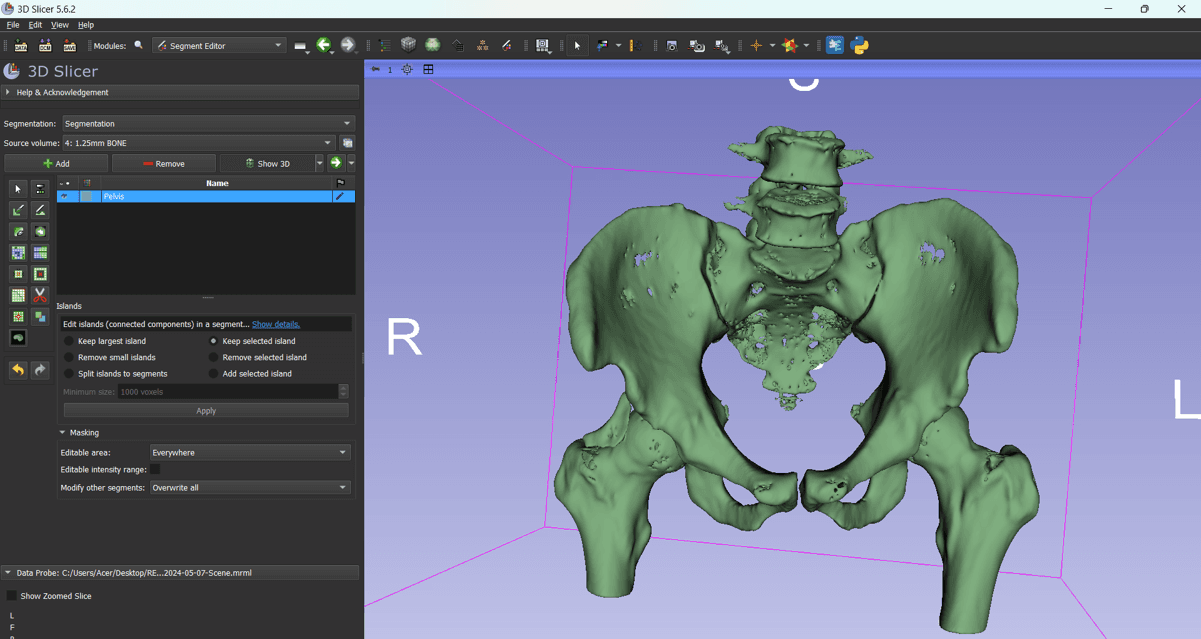This screenshot has height=639, width=1201.
Task: Select the Margin effect icon
Action: [x=18, y=274]
